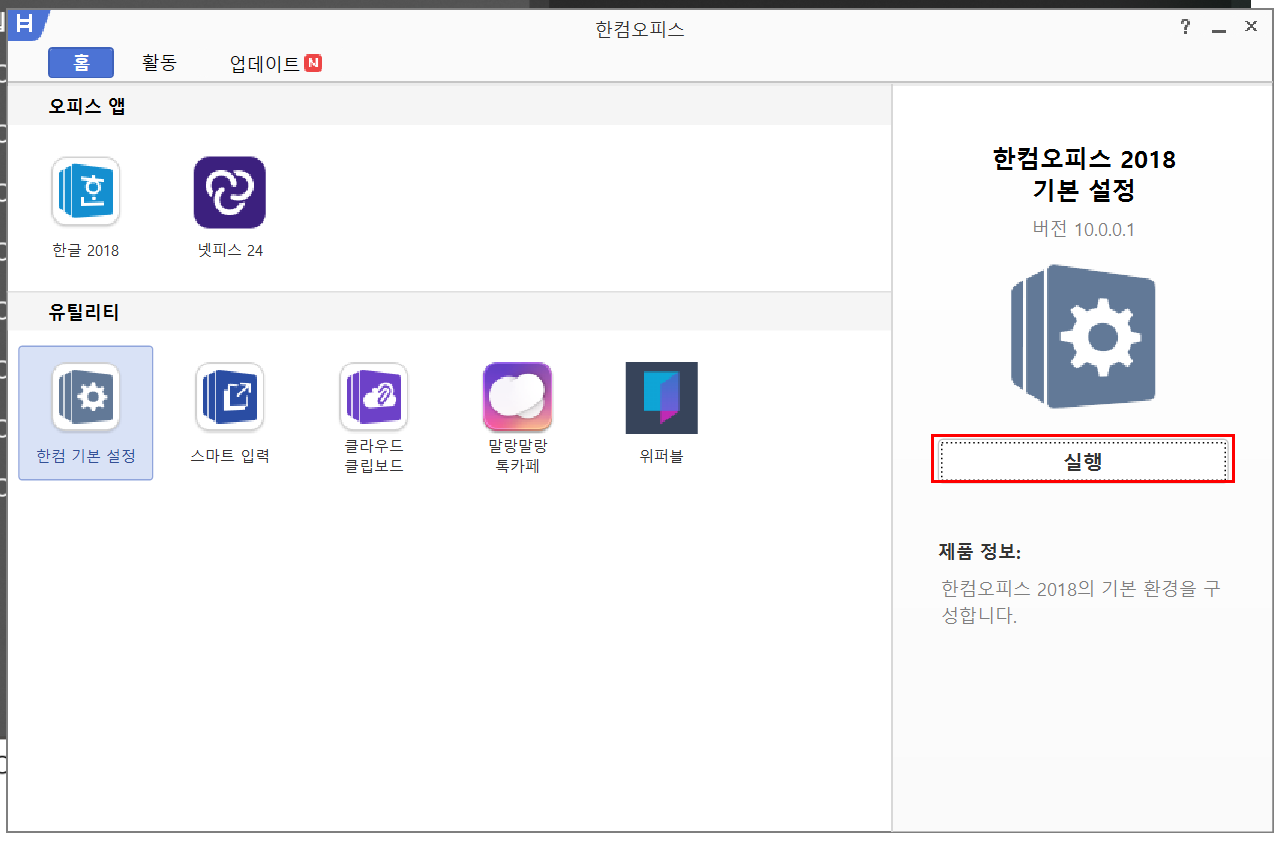Click the 버전 10.0.0.1 text
The width and height of the screenshot is (1278, 842).
(x=1084, y=229)
